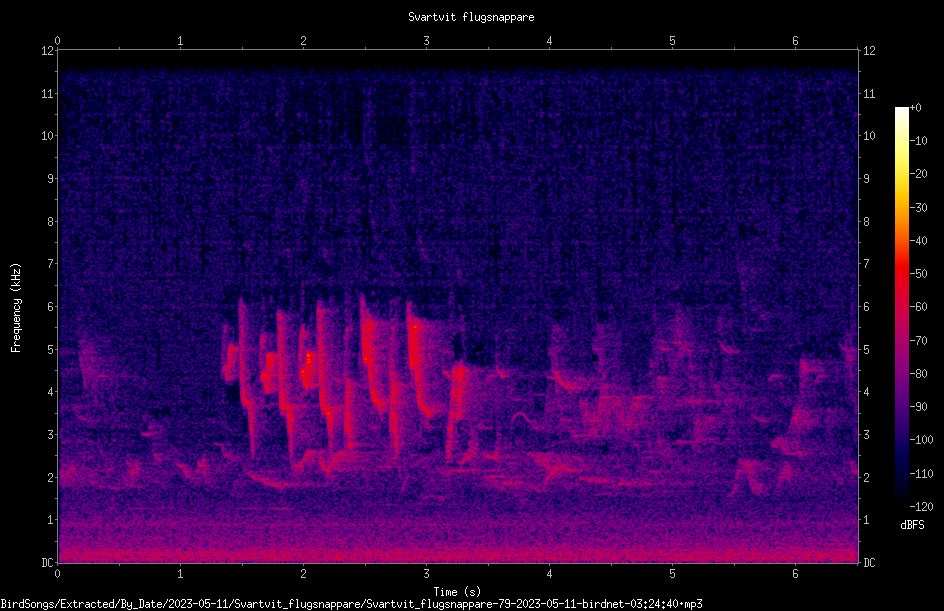Click the top time axis tick '1'
This screenshot has width=944, height=611.
pos(180,41)
